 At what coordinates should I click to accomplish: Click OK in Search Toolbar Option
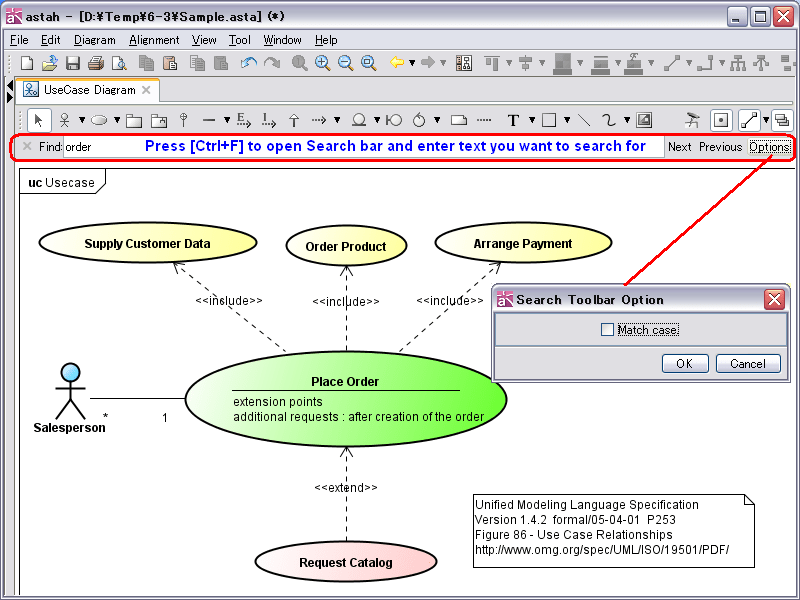684,364
